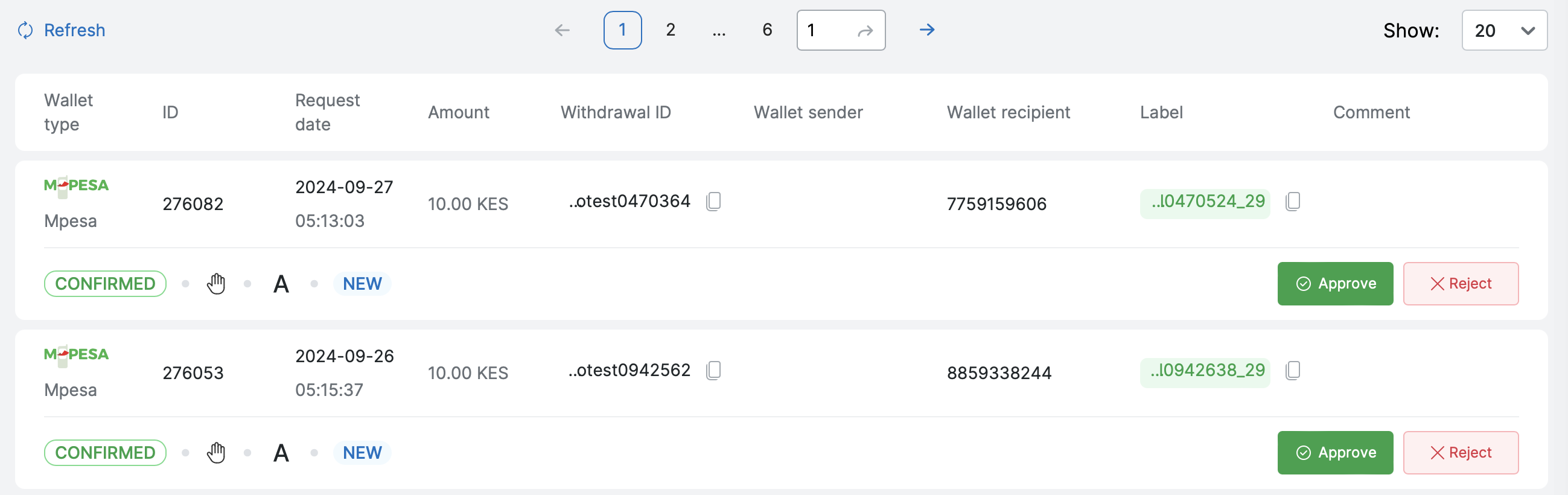The image size is (1568, 495).
Task: Copy label ..l0942638_29
Action: (x=1293, y=370)
